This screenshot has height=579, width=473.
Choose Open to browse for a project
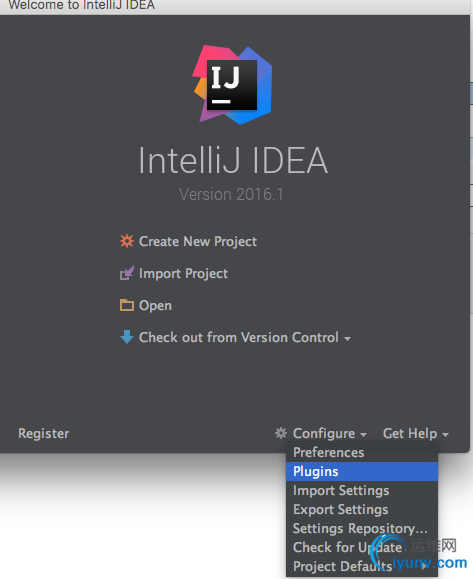(x=155, y=305)
